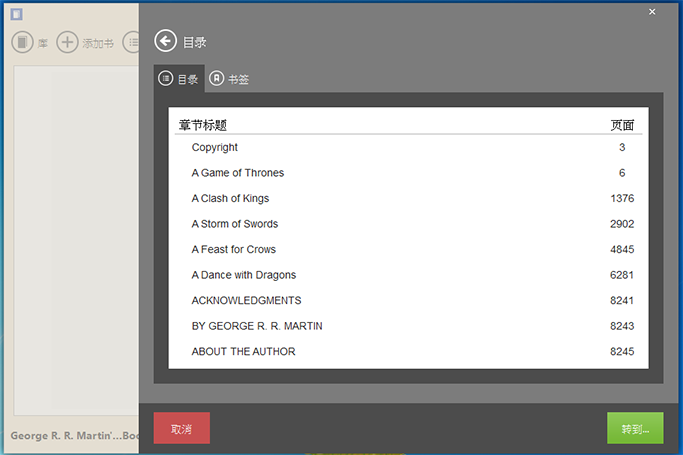Click the 添加书 plus icon
Image resolution: width=683 pixels, height=455 pixels.
pos(67,43)
